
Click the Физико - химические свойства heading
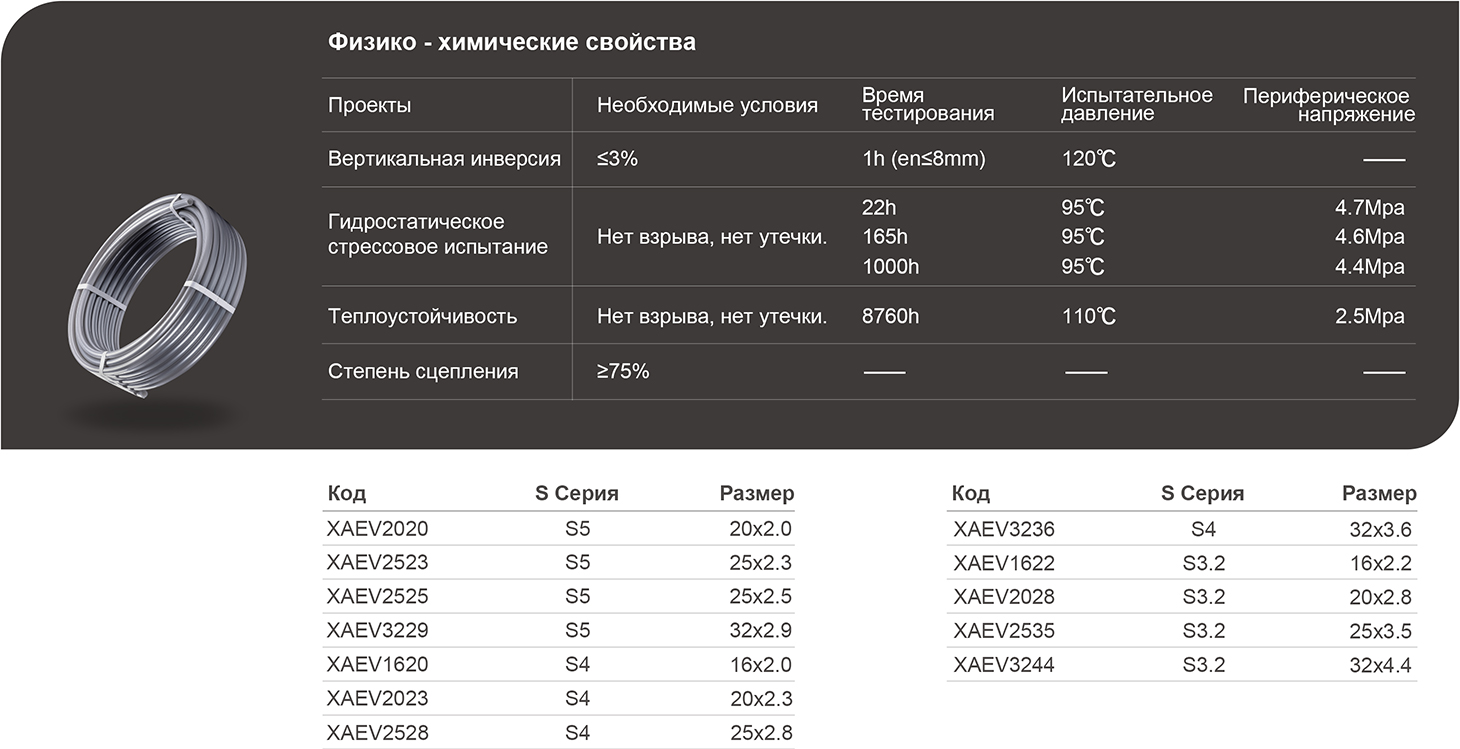point(512,42)
